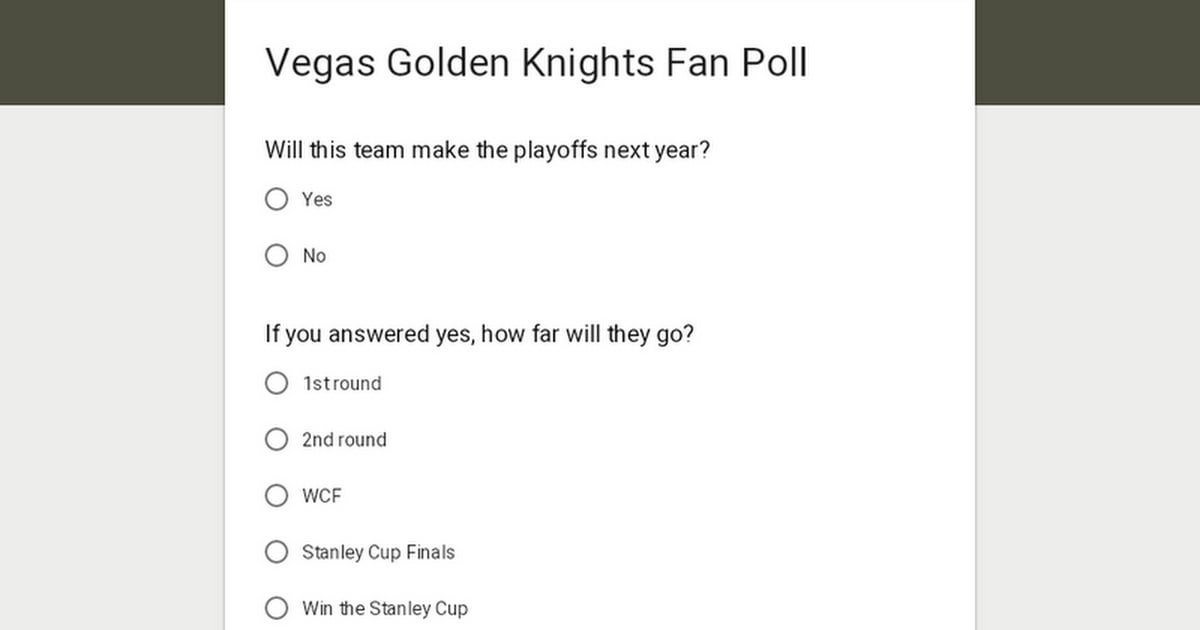Viewport: 1200px width, 630px height.
Task: Click the '1st round' label text
Action: pos(342,384)
